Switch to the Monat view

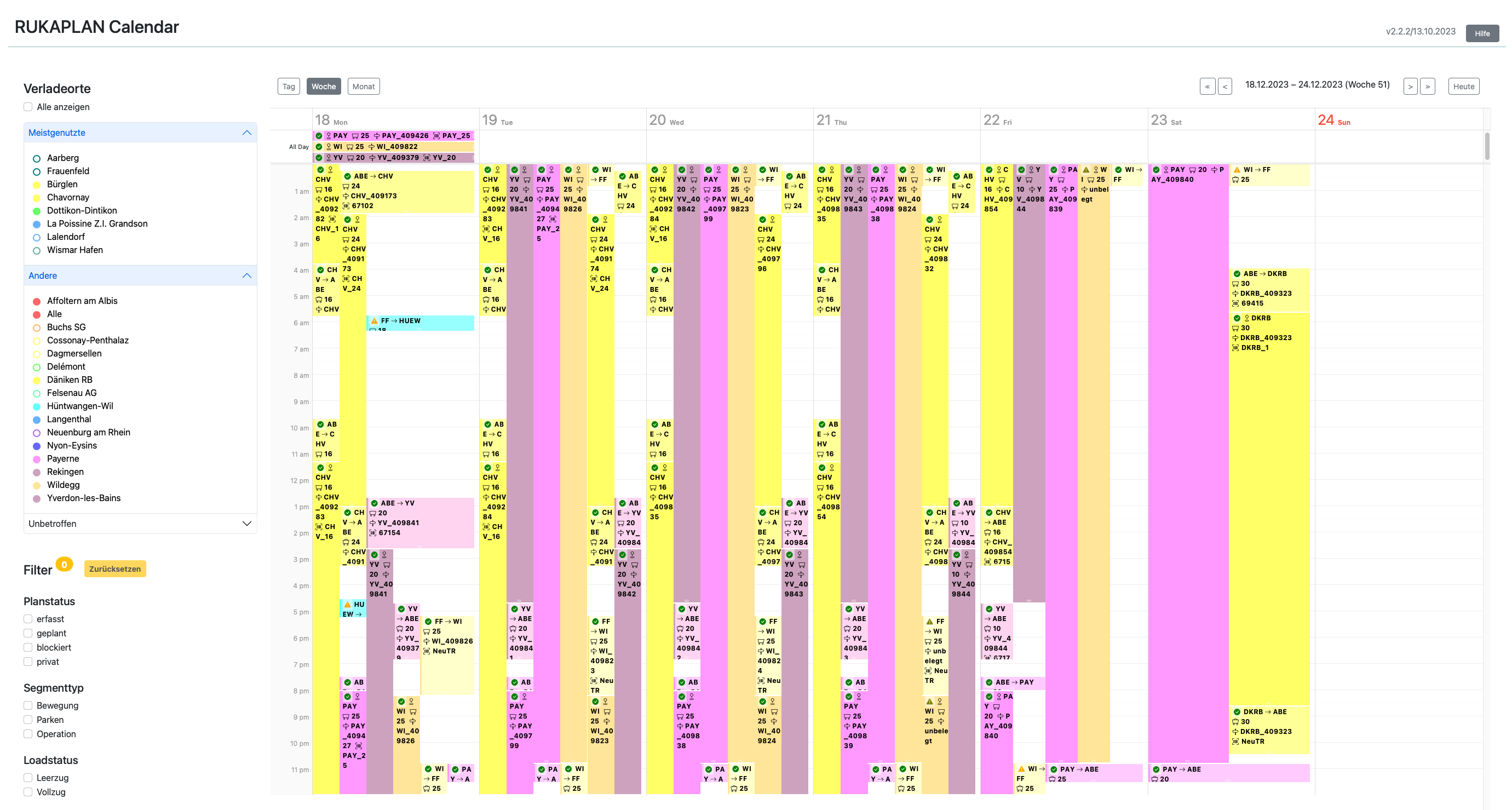coord(363,87)
